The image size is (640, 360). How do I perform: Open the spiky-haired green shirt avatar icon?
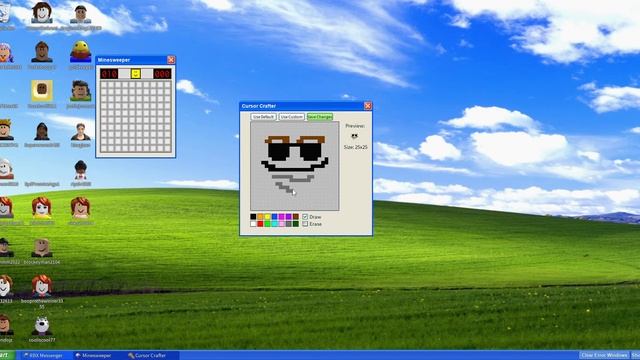80,91
